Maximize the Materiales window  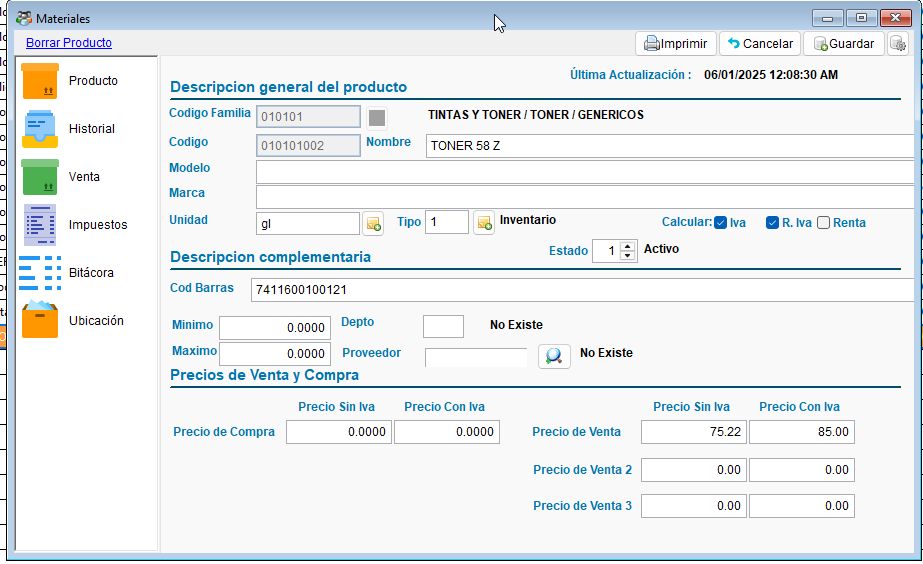click(861, 18)
